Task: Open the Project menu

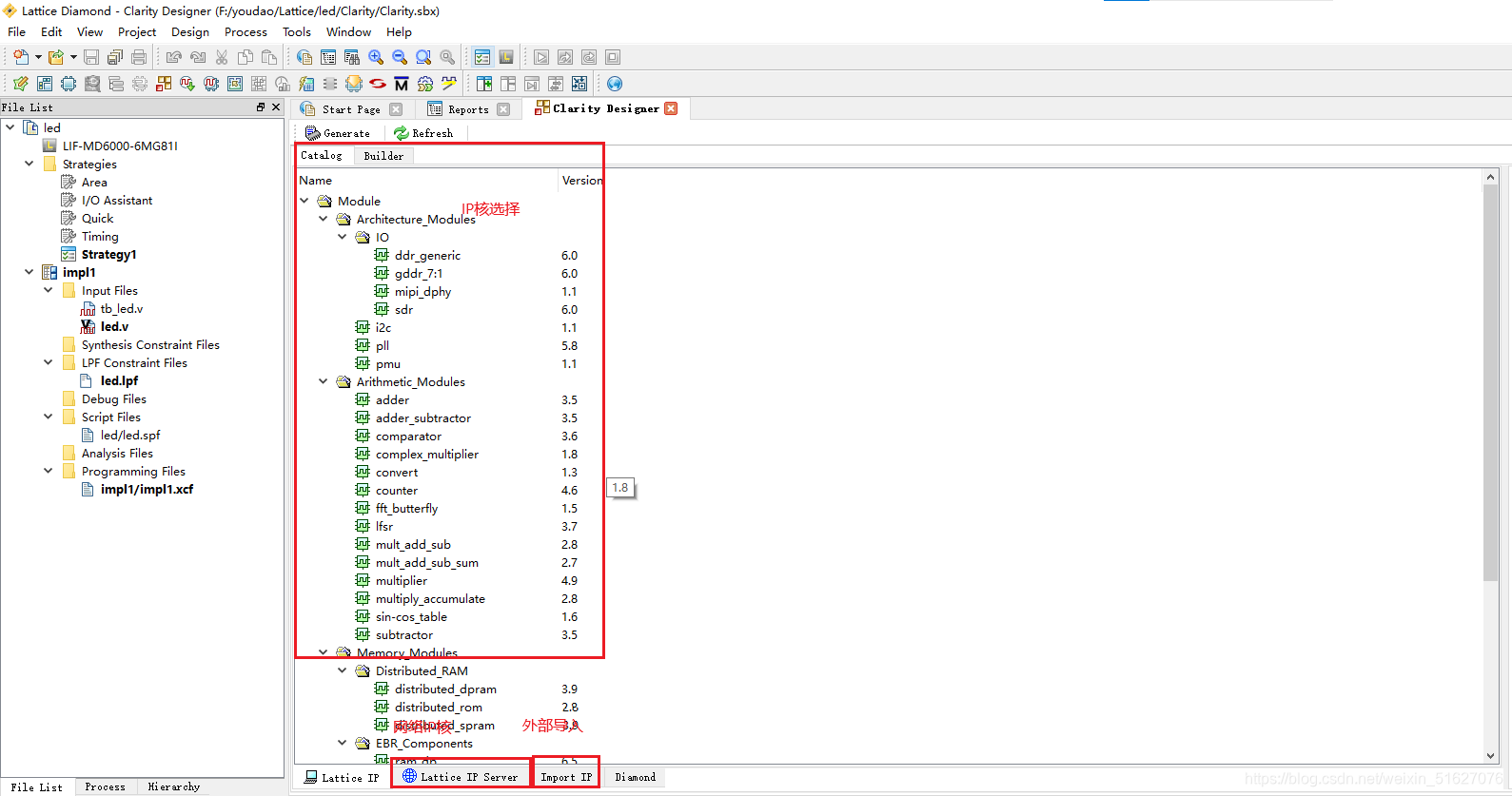Action: pyautogui.click(x=137, y=32)
